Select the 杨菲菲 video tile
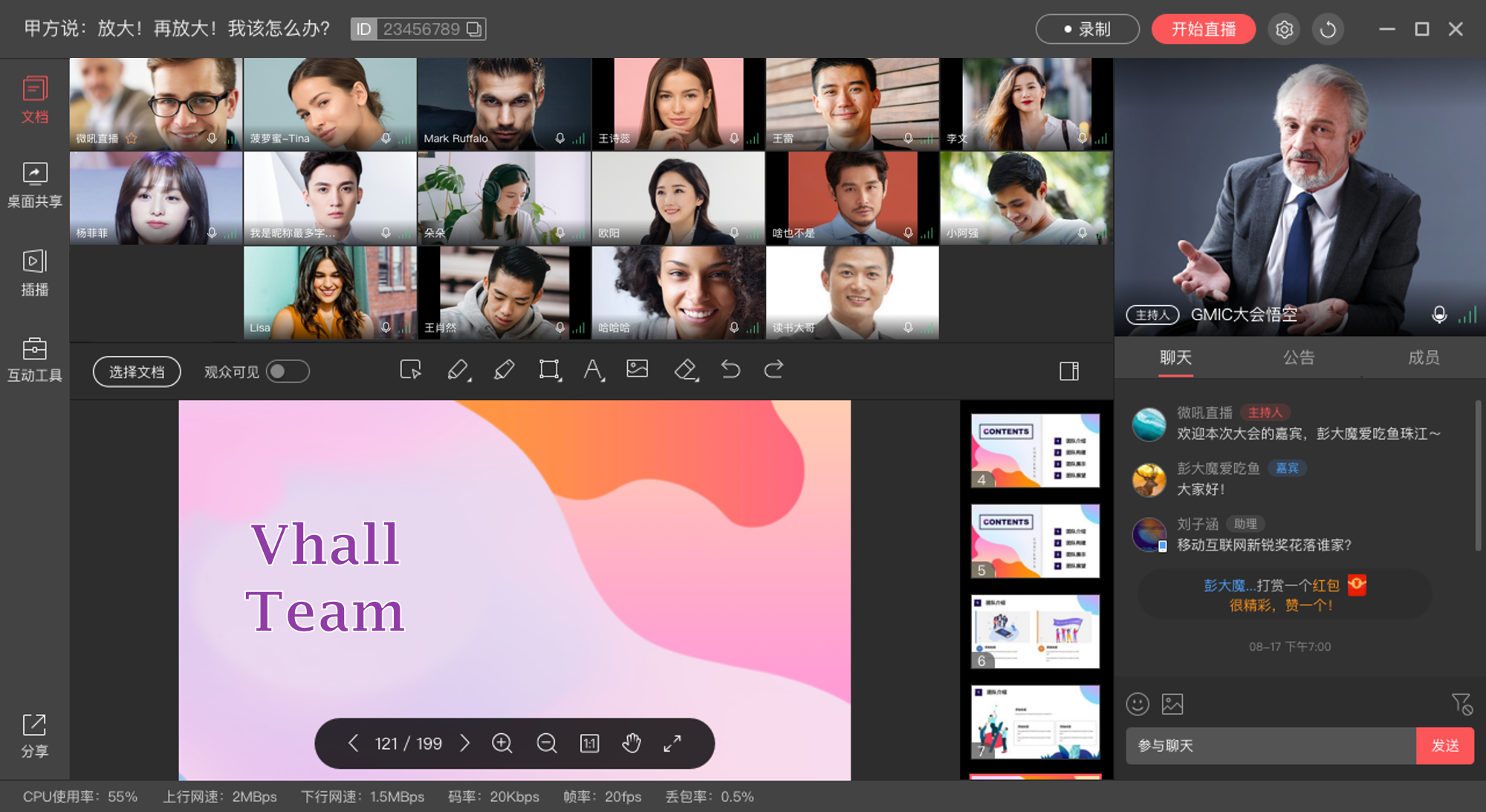The image size is (1486, 812). click(156, 198)
